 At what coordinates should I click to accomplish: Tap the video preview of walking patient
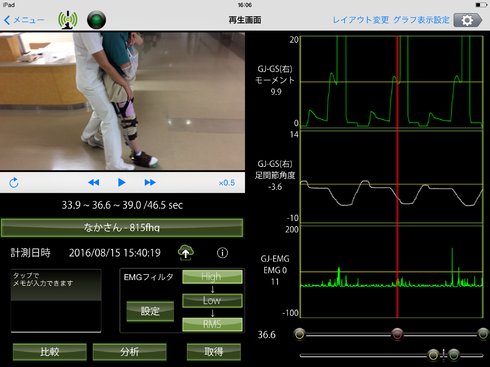pos(122,101)
